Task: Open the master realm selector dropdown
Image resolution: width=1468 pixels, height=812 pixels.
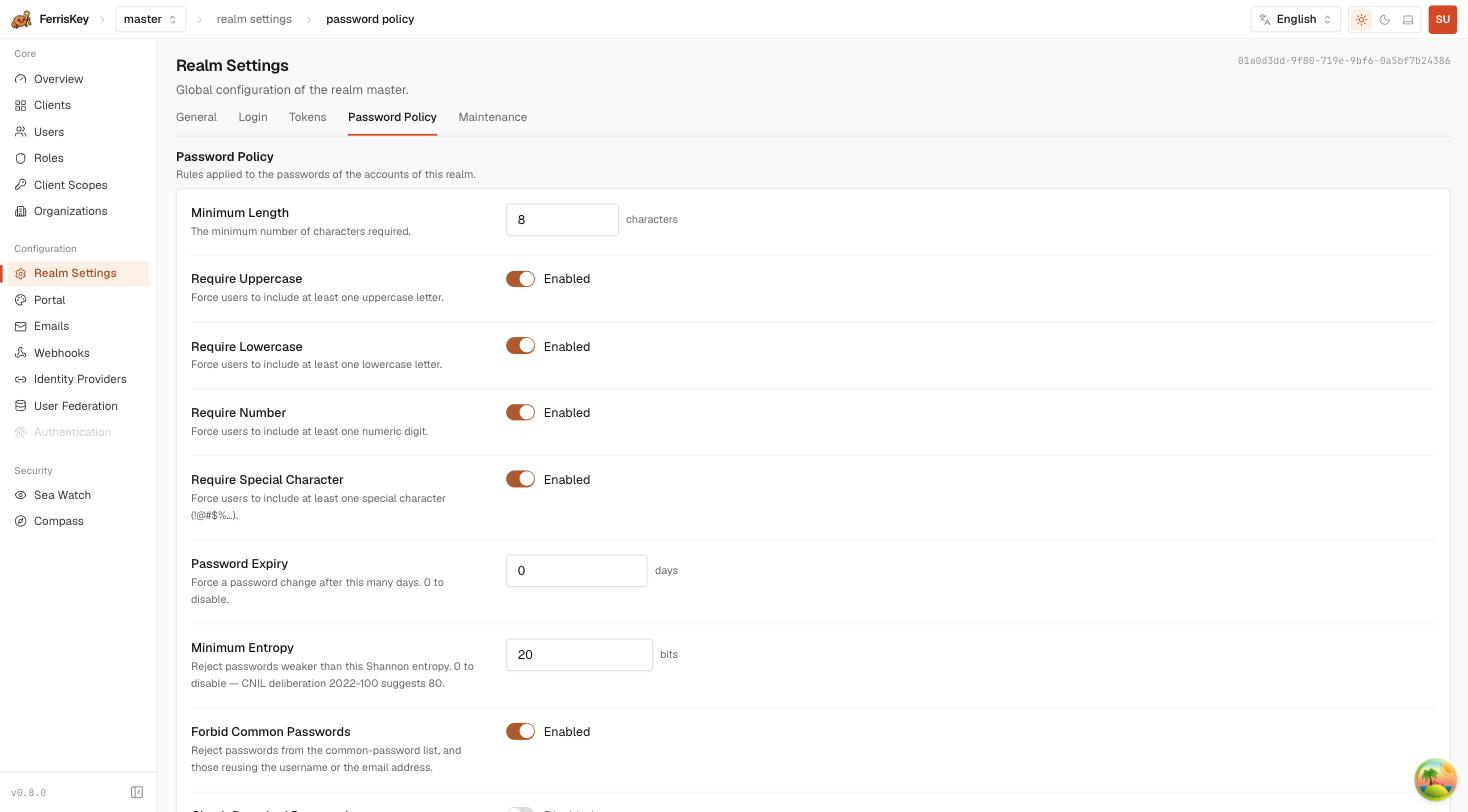Action: (x=150, y=19)
